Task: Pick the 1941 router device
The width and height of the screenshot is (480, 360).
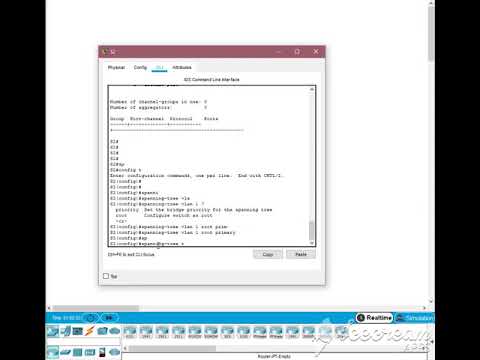Action: [146, 332]
